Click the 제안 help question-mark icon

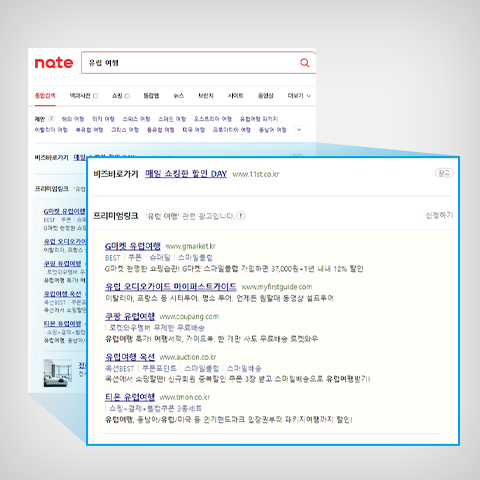(x=51, y=119)
